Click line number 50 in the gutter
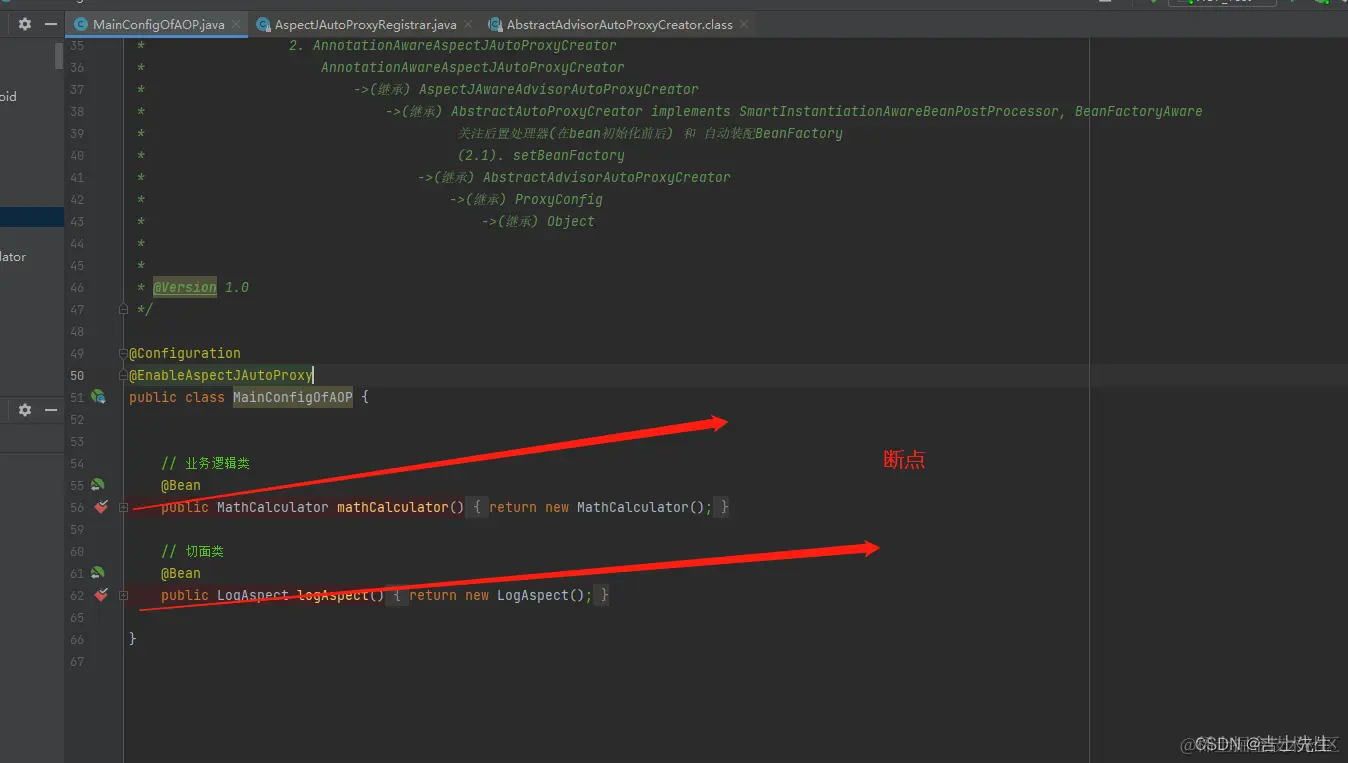 tap(77, 375)
